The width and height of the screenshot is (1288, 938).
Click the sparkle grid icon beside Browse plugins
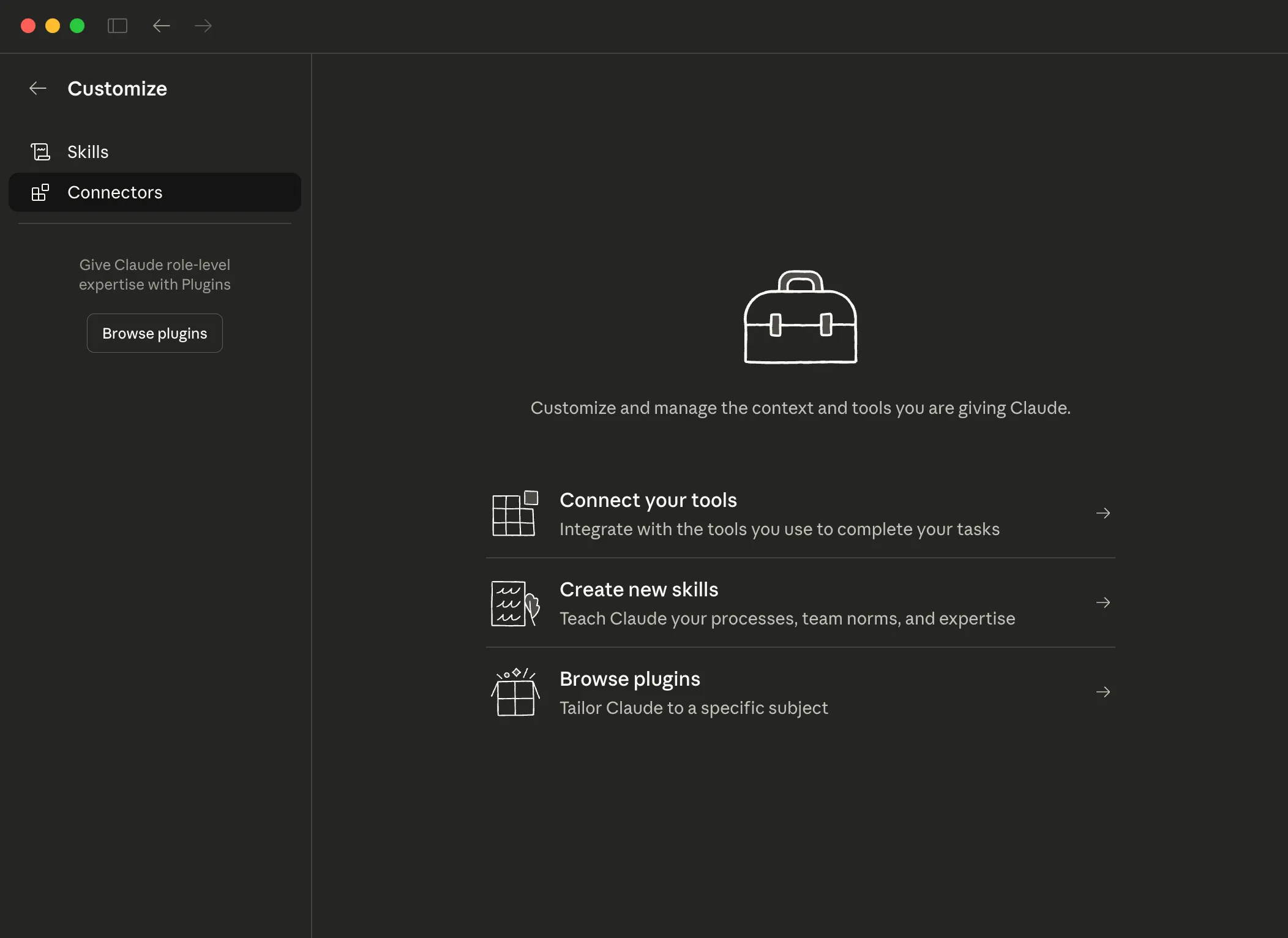pos(514,692)
